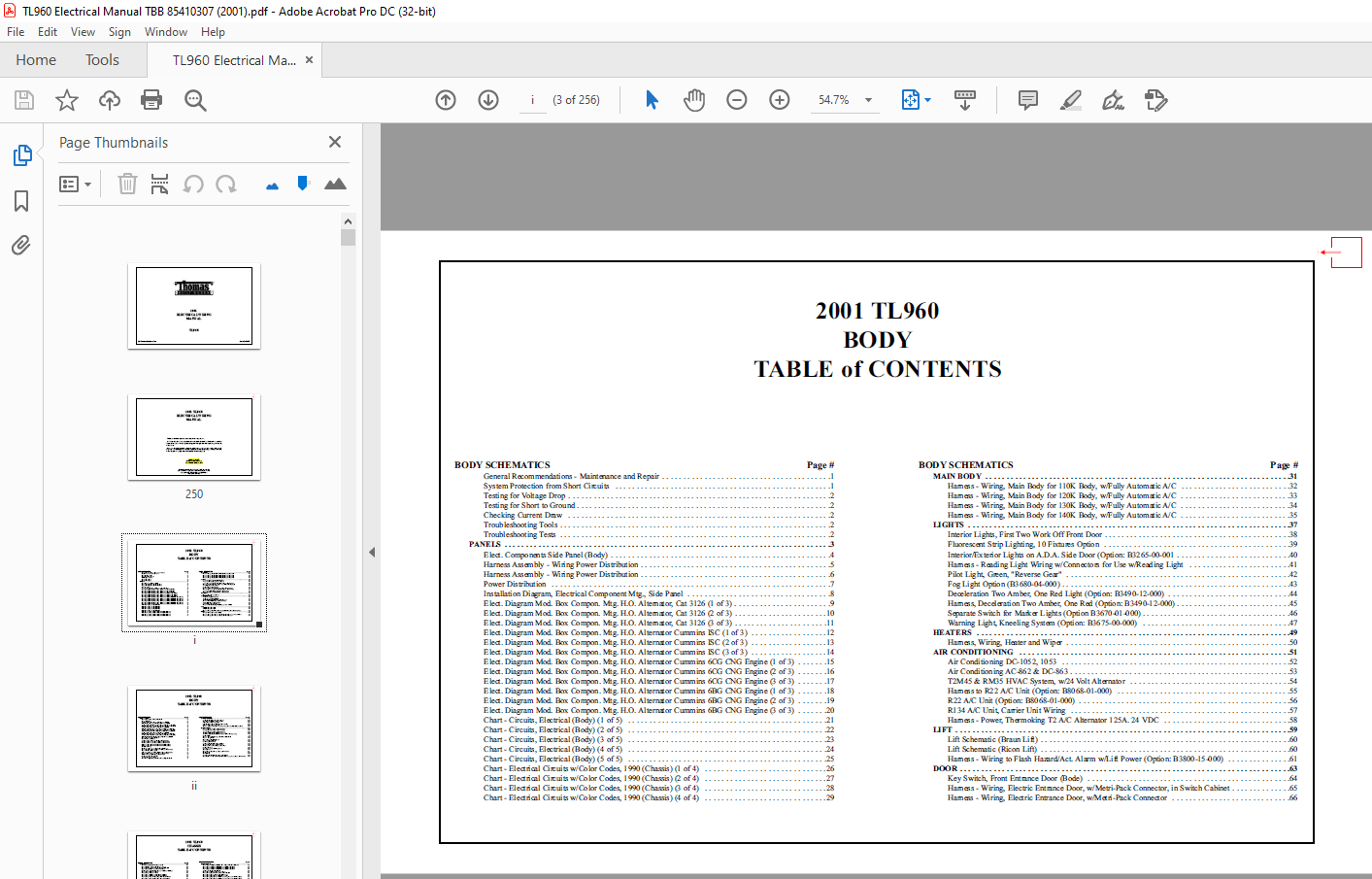Select first cover page thumbnail

(x=194, y=306)
